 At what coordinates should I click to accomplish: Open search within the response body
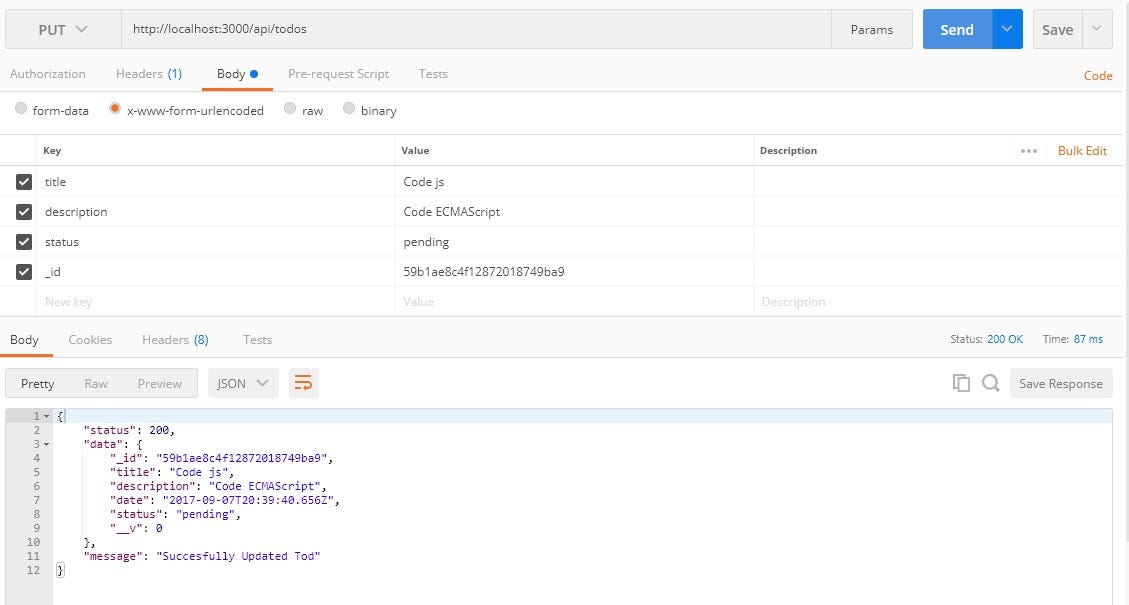click(988, 382)
